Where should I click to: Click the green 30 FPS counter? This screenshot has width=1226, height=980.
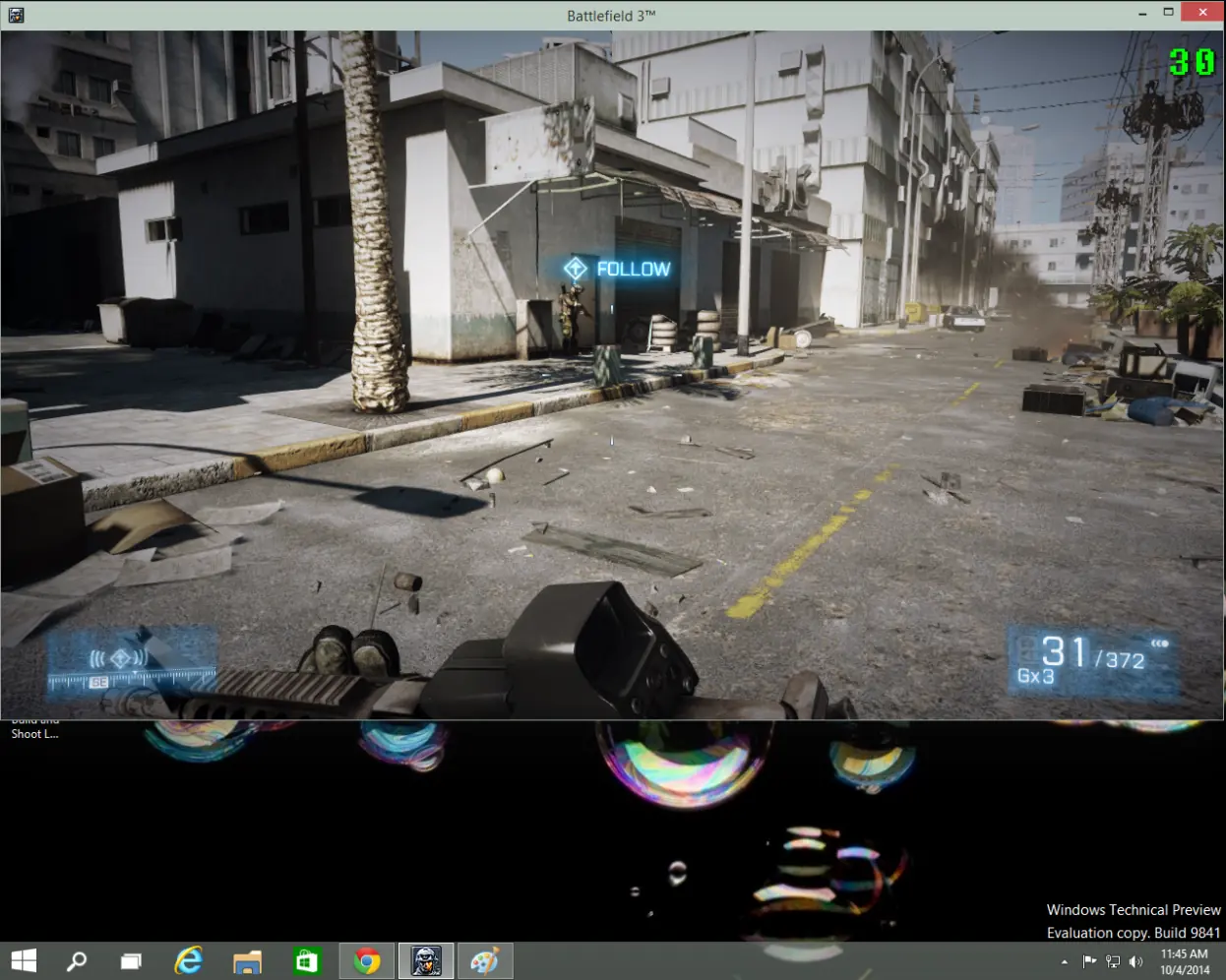click(1193, 63)
